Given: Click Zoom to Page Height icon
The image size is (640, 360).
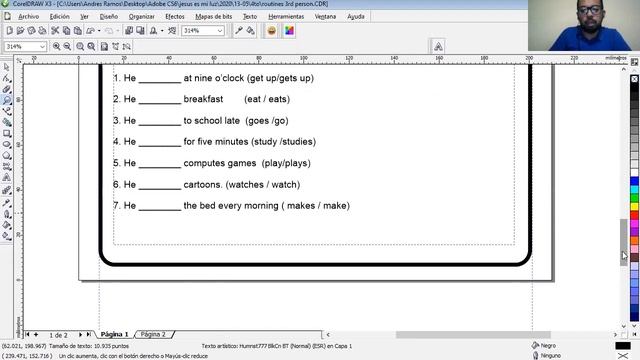Looking at the screenshot, I should pos(127,47).
